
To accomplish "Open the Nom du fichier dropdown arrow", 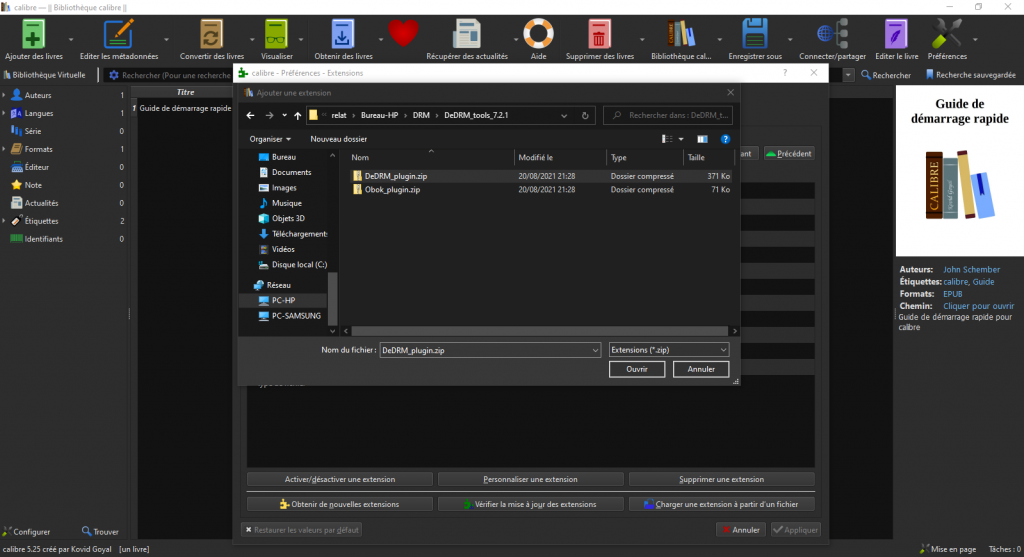I will tap(595, 351).
